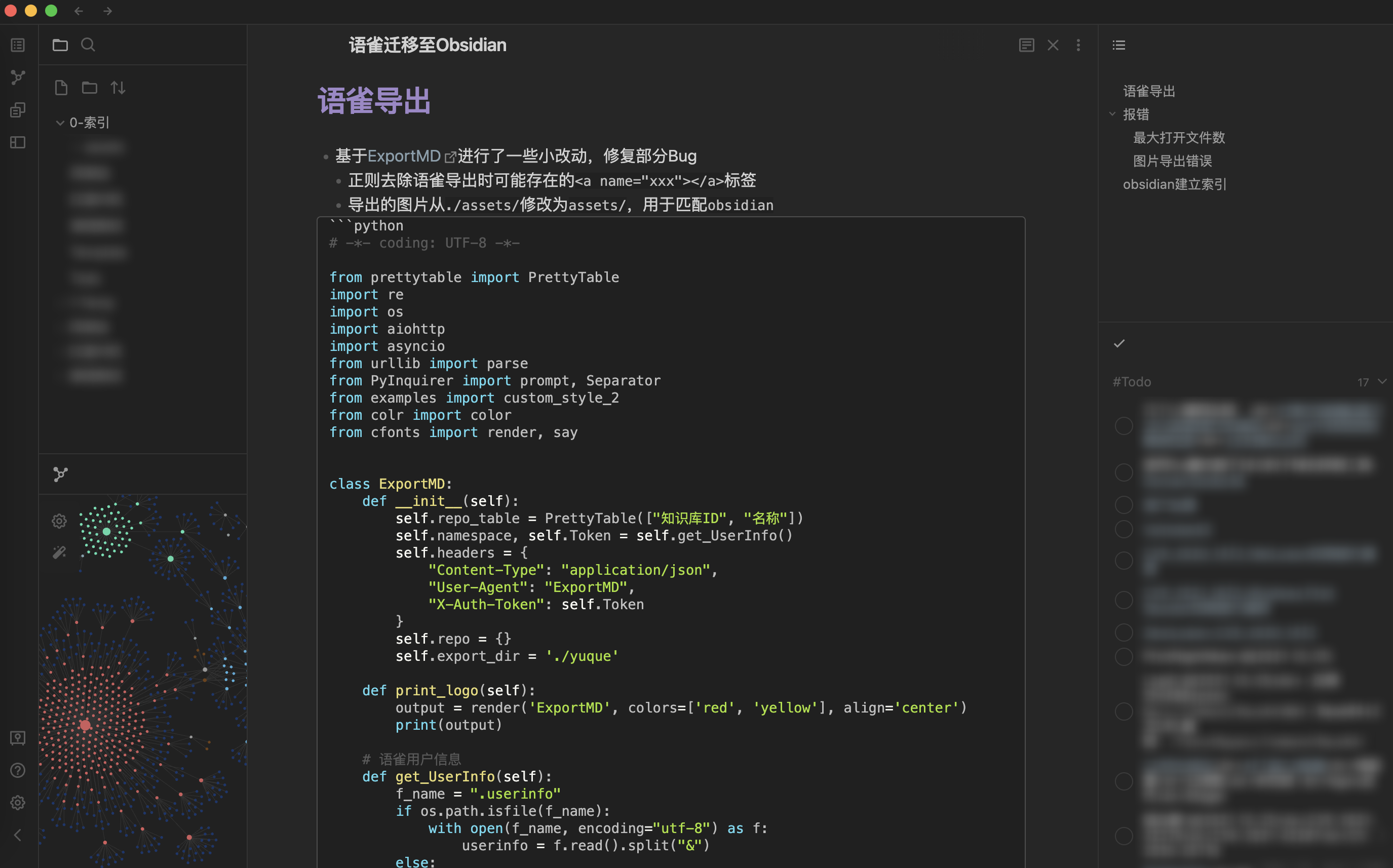Check the first Todo item circle
The height and width of the screenshot is (868, 1393).
(1124, 426)
